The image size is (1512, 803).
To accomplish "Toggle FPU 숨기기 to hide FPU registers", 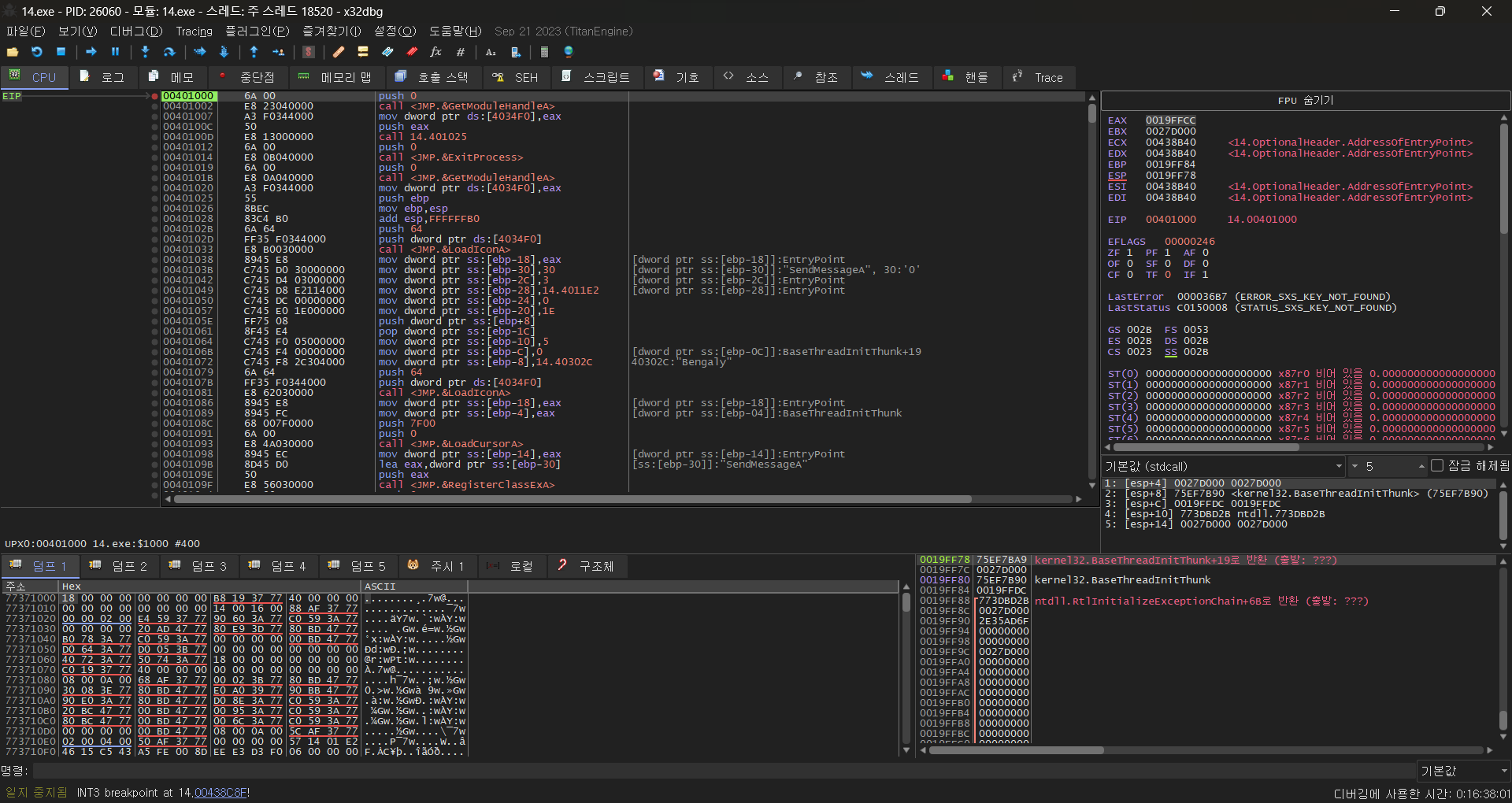I will click(x=1304, y=100).
